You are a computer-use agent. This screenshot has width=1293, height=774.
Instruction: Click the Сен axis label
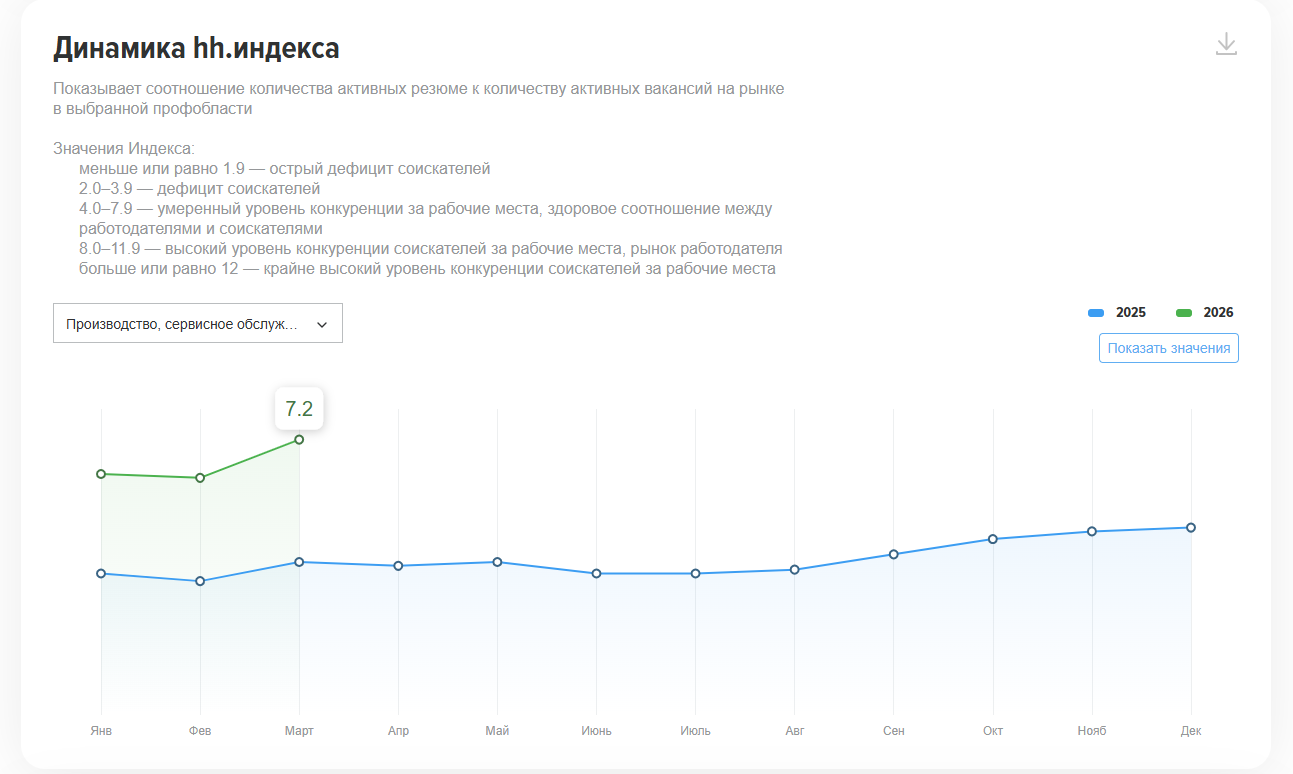[x=893, y=731]
